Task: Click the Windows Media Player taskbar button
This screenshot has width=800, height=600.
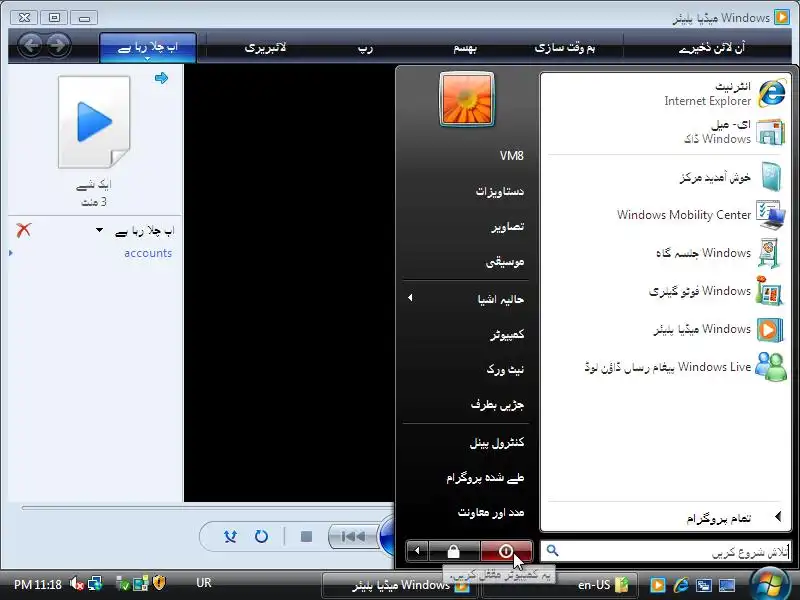Action: pyautogui.click(x=400, y=585)
